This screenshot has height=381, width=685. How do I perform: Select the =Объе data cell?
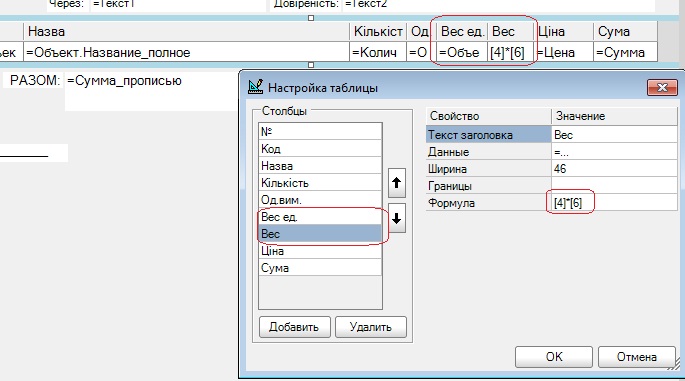(462, 52)
